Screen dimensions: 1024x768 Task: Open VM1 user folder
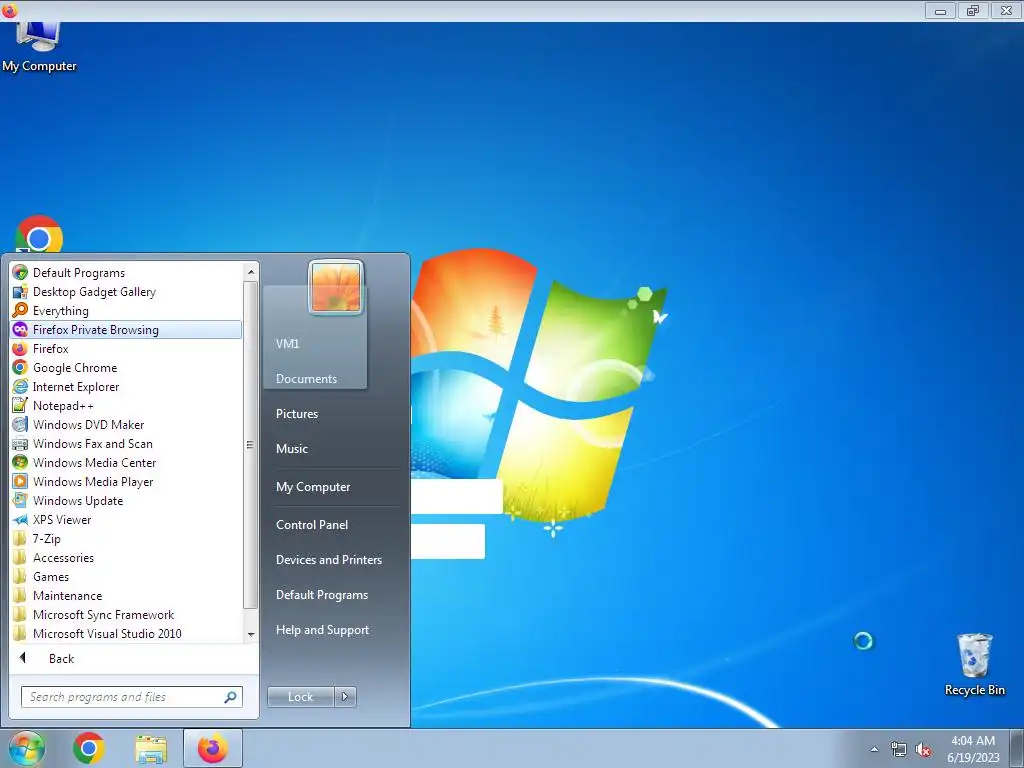click(287, 344)
